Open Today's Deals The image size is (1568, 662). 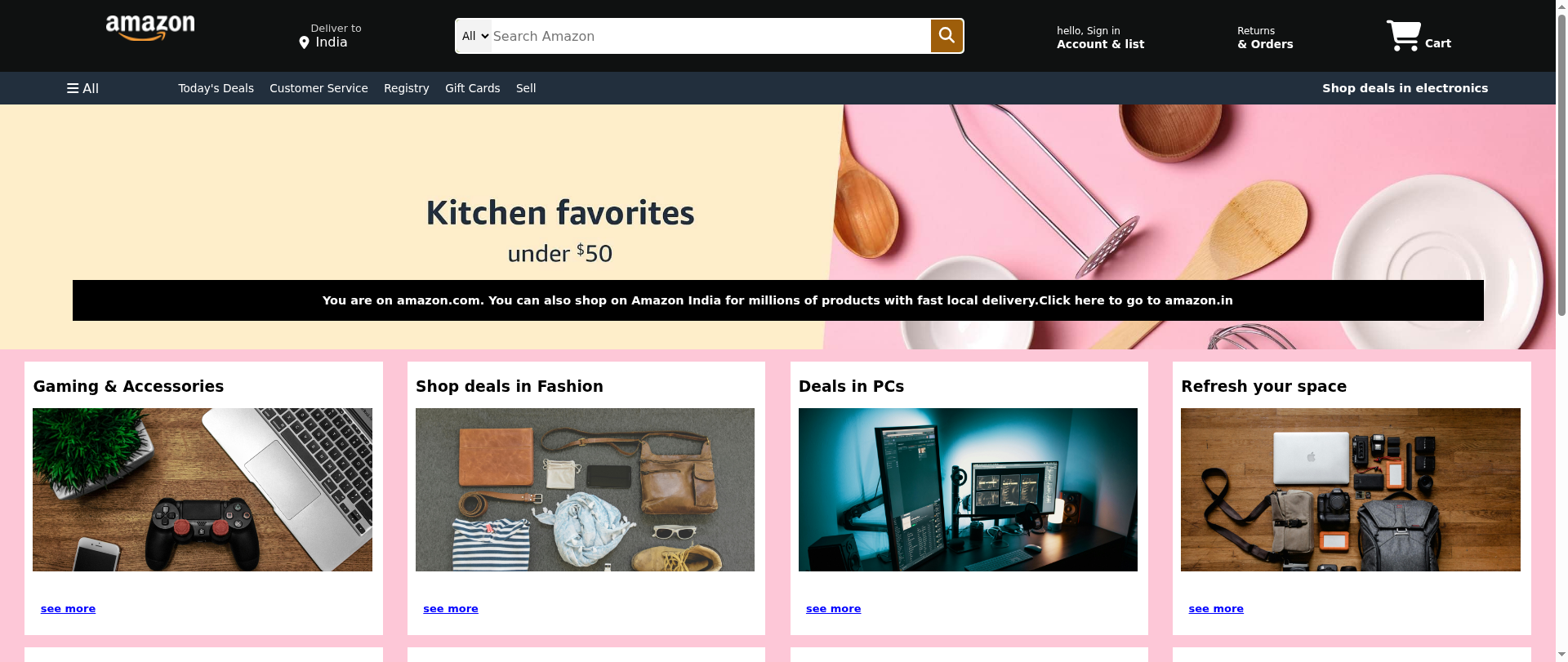click(216, 88)
